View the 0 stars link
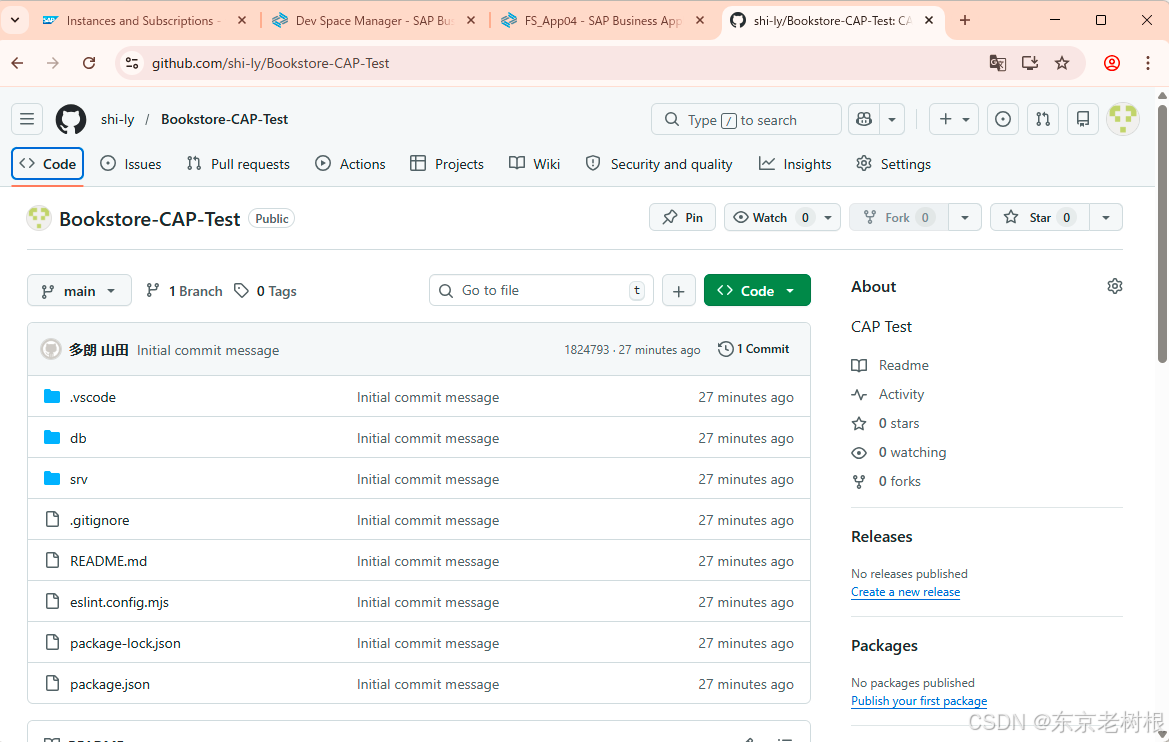The width and height of the screenshot is (1169, 742). click(886, 424)
